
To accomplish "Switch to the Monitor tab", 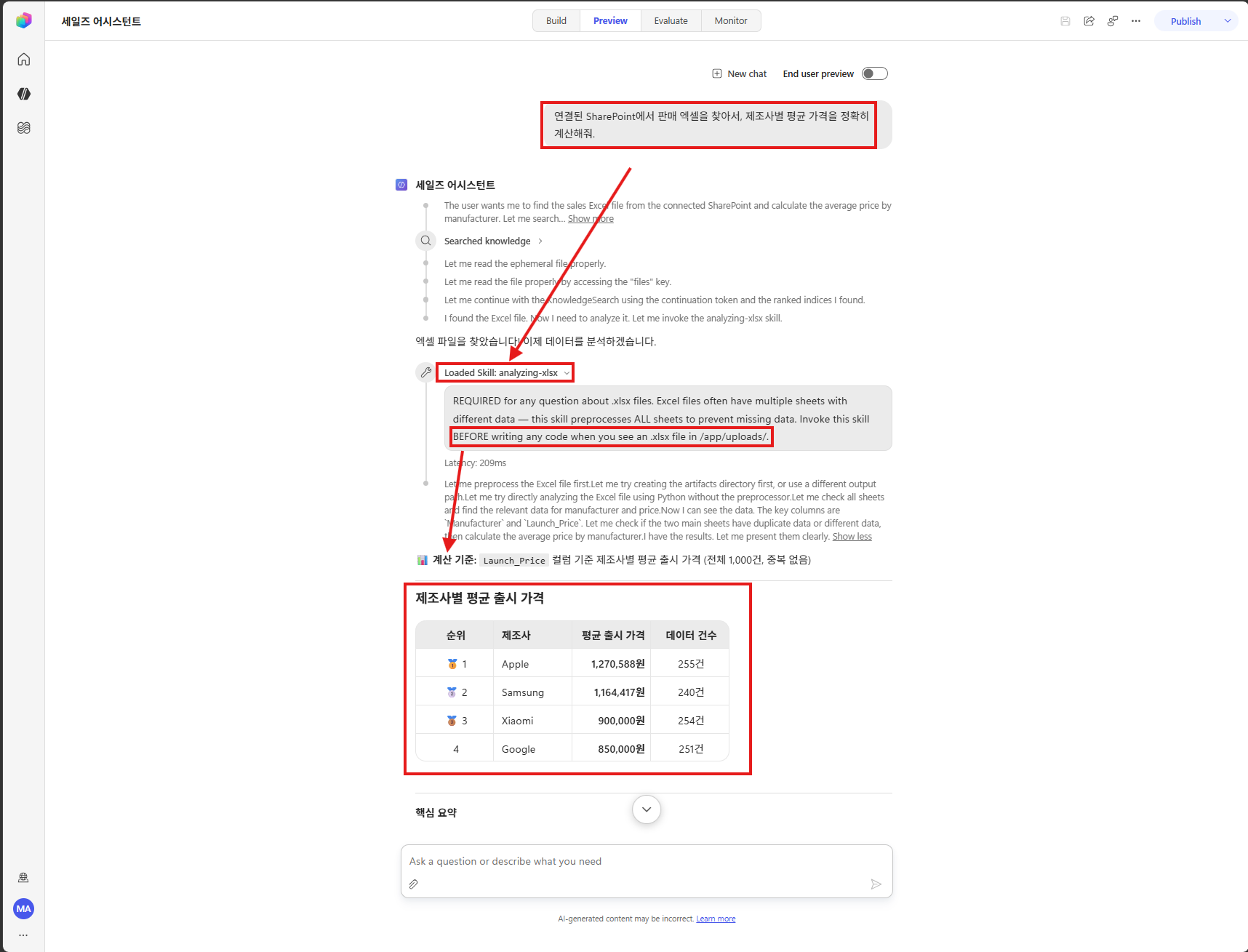I will point(731,20).
